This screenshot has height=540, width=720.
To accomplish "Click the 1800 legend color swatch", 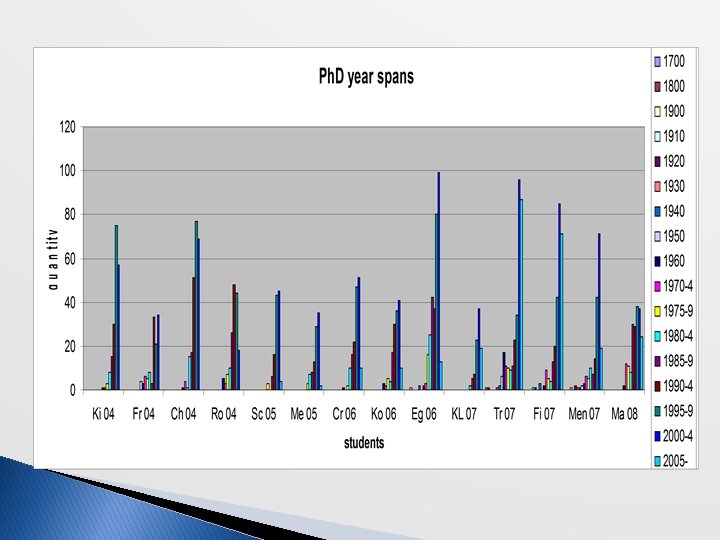I will [657, 86].
